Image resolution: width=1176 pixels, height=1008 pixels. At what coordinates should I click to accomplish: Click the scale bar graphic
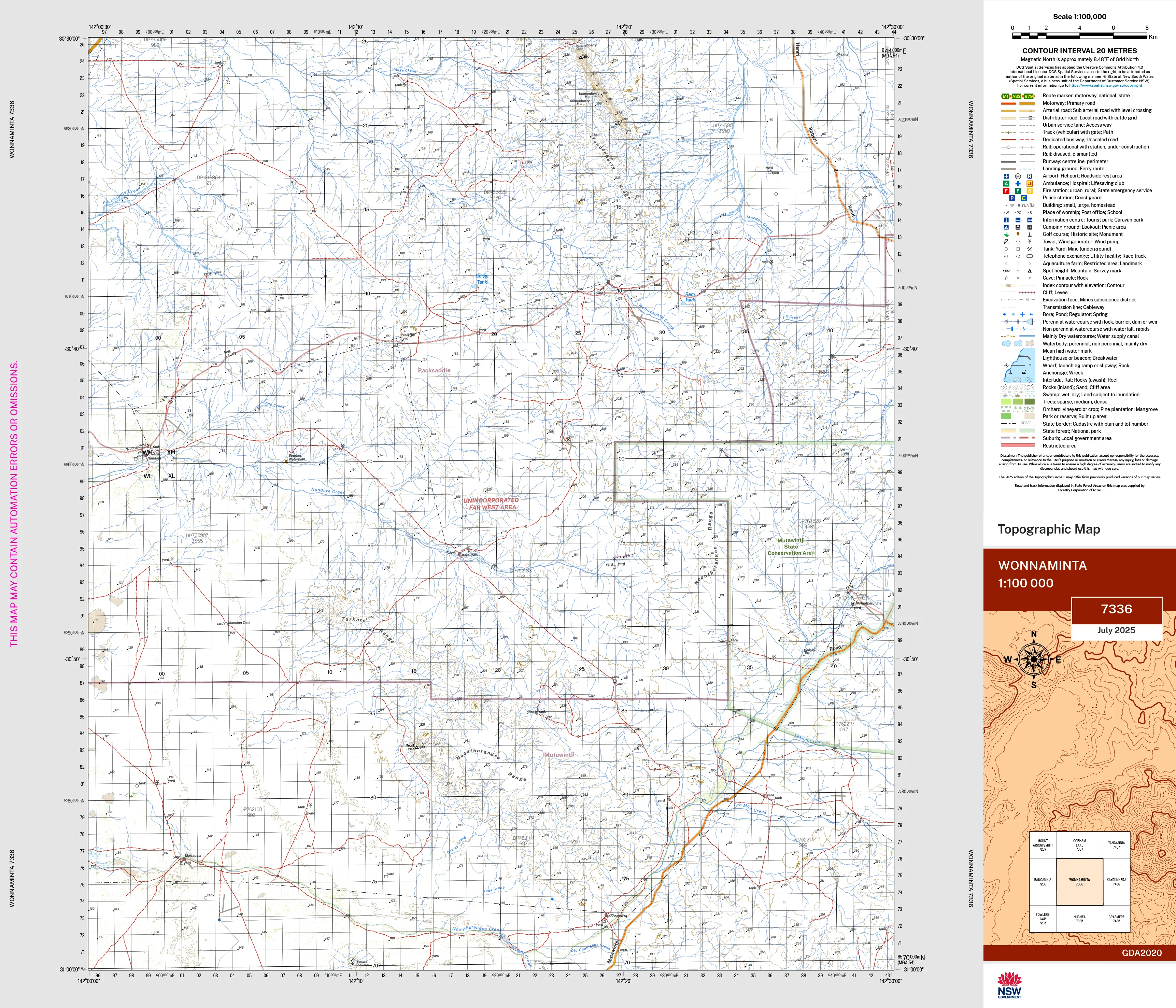[1079, 36]
